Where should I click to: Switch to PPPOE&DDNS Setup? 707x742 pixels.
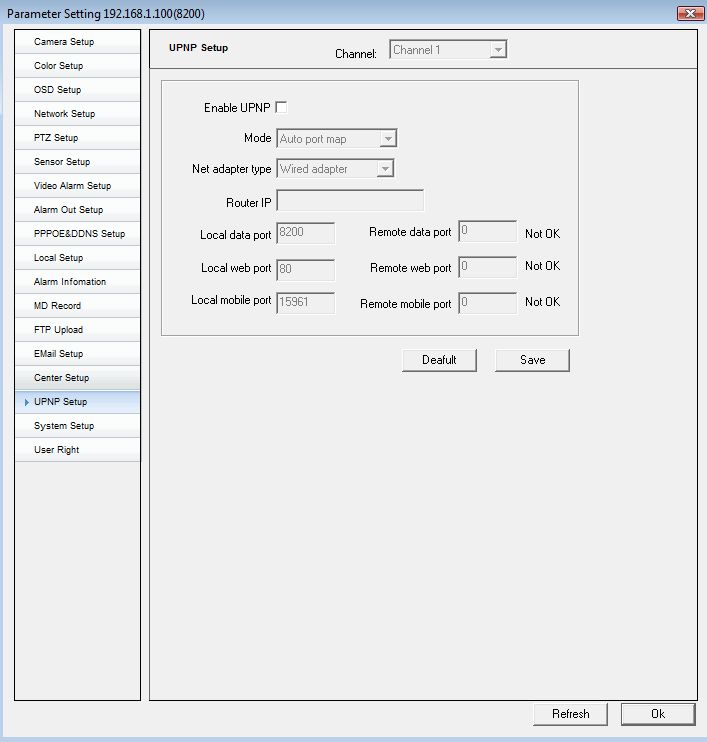pyautogui.click(x=77, y=234)
